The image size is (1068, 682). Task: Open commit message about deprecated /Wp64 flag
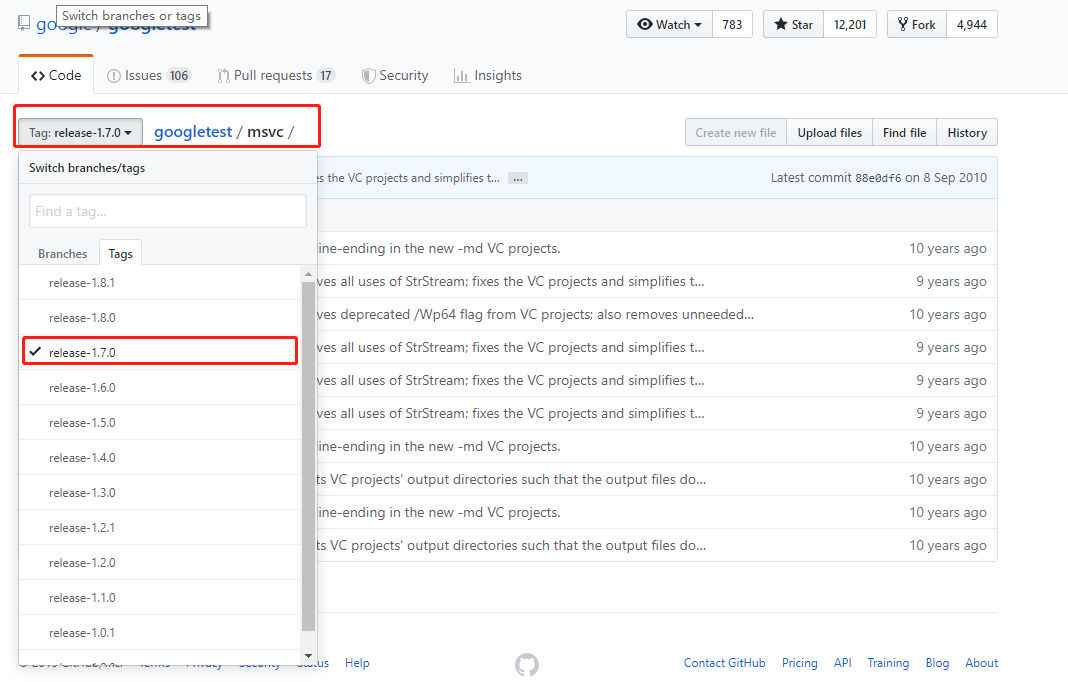(x=535, y=314)
